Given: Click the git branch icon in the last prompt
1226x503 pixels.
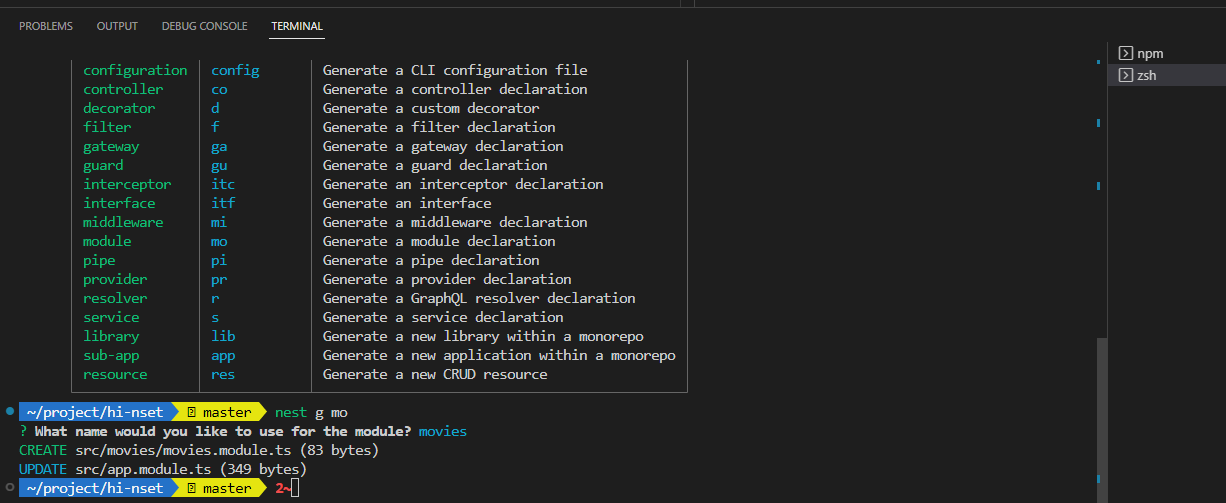Looking at the screenshot, I should click(x=191, y=488).
